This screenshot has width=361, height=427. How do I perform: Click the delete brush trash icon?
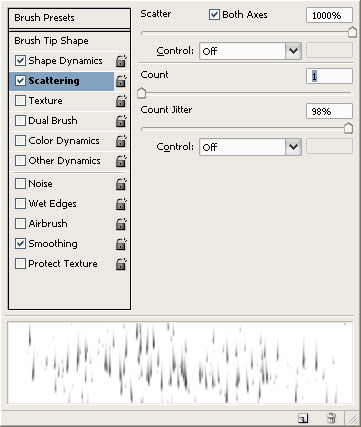click(331, 418)
